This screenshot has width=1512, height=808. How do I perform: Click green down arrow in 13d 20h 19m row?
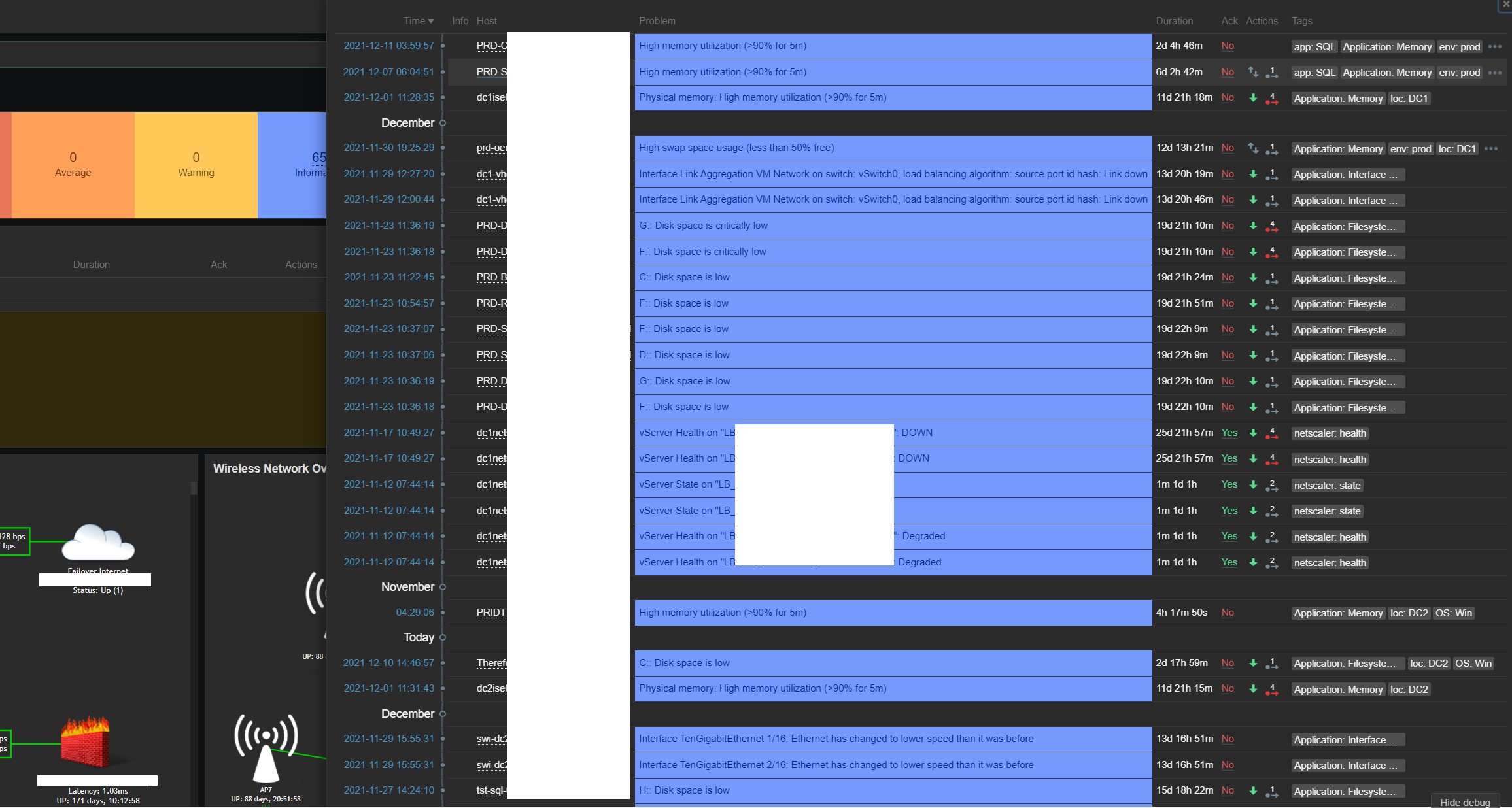(x=1253, y=174)
